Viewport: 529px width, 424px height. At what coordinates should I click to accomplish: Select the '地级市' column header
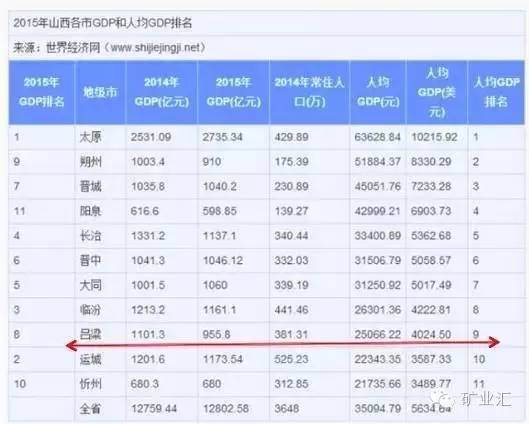100,92
